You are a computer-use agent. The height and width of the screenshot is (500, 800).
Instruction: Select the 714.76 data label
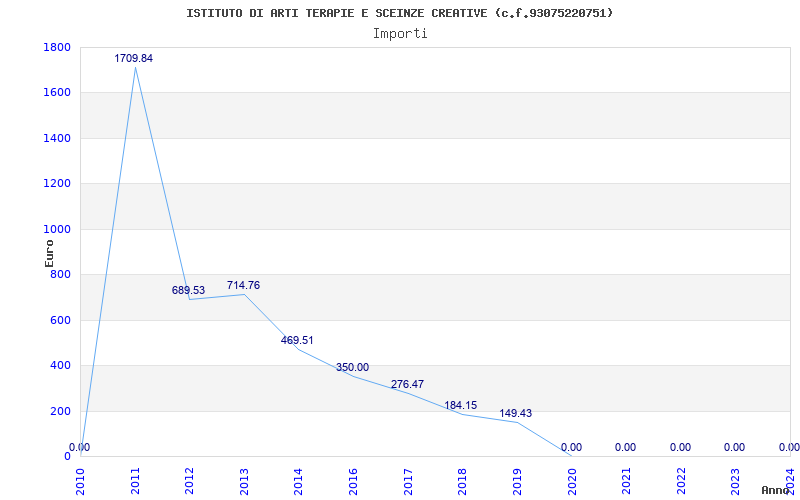243,285
